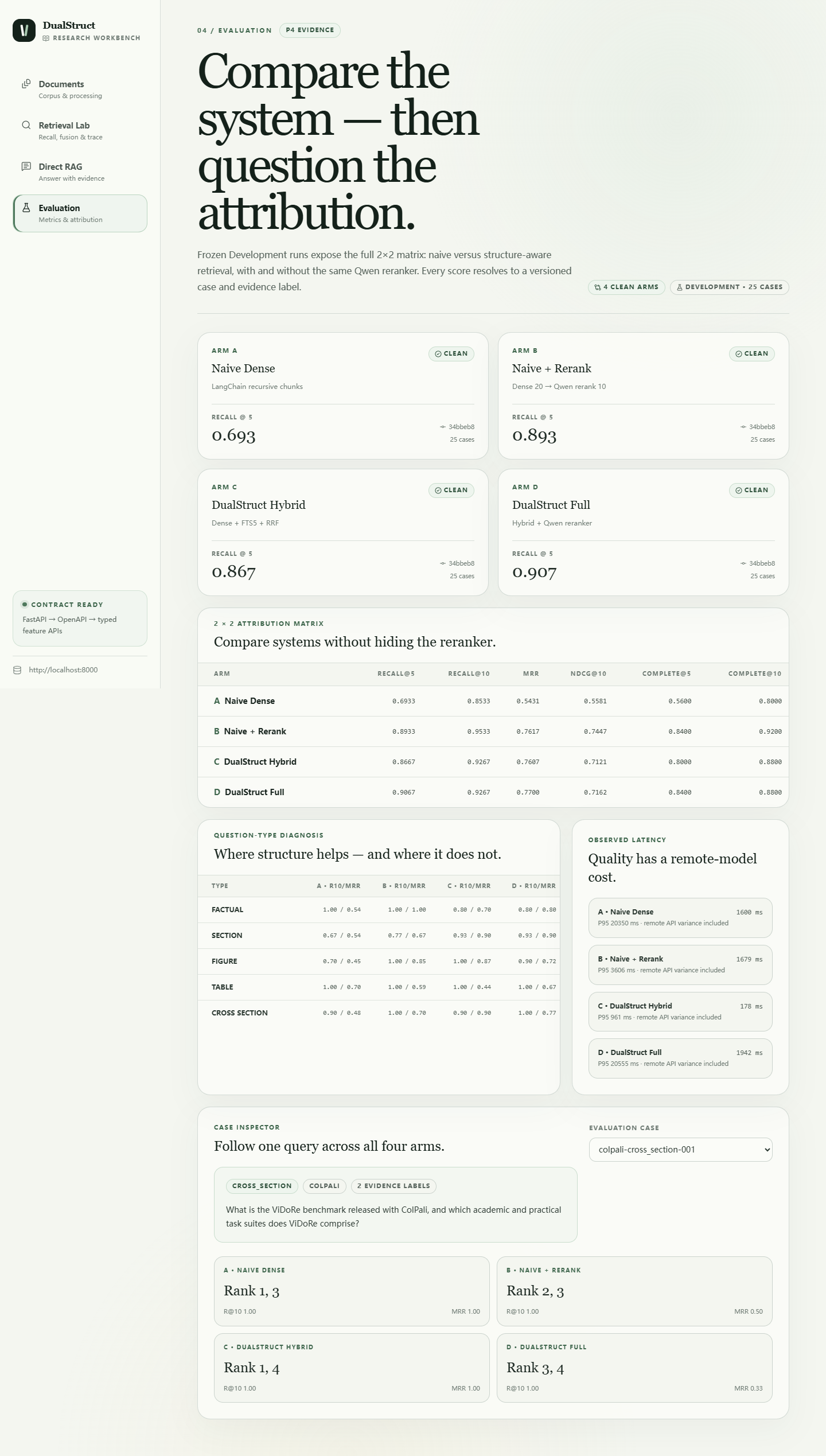Image resolution: width=826 pixels, height=1456 pixels.
Task: Click the COLPALI tag
Action: click(x=324, y=1186)
